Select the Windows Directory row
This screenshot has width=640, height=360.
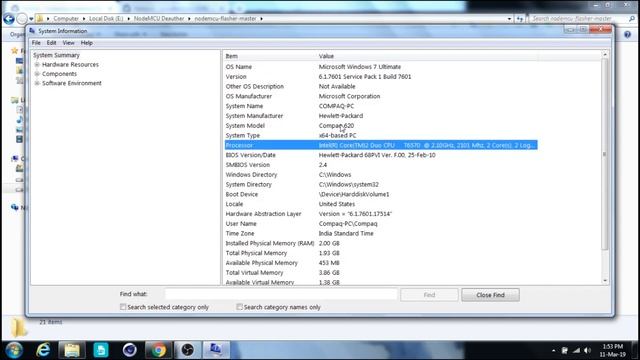(x=381, y=174)
